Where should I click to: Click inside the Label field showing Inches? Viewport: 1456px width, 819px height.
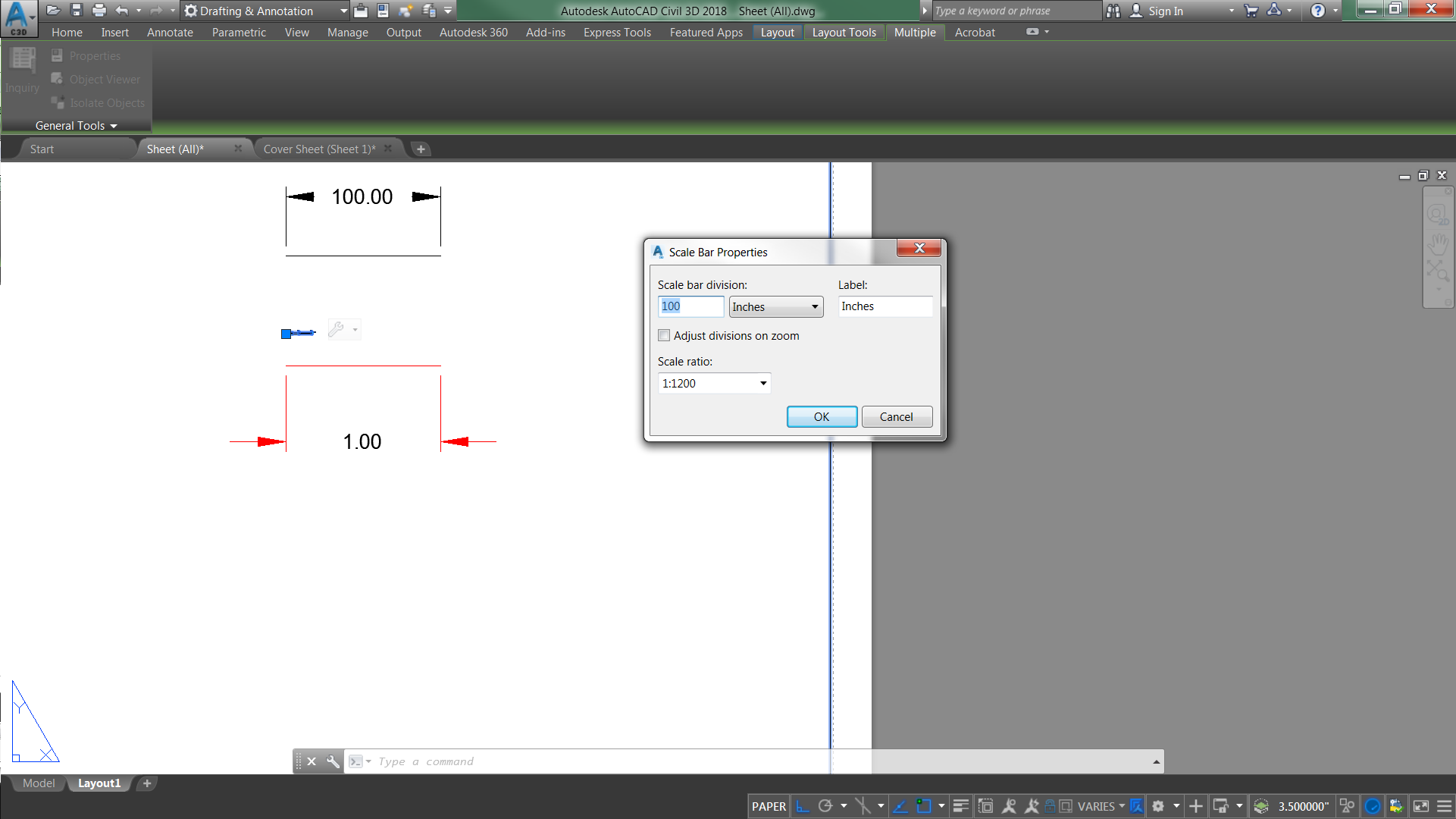(x=885, y=306)
